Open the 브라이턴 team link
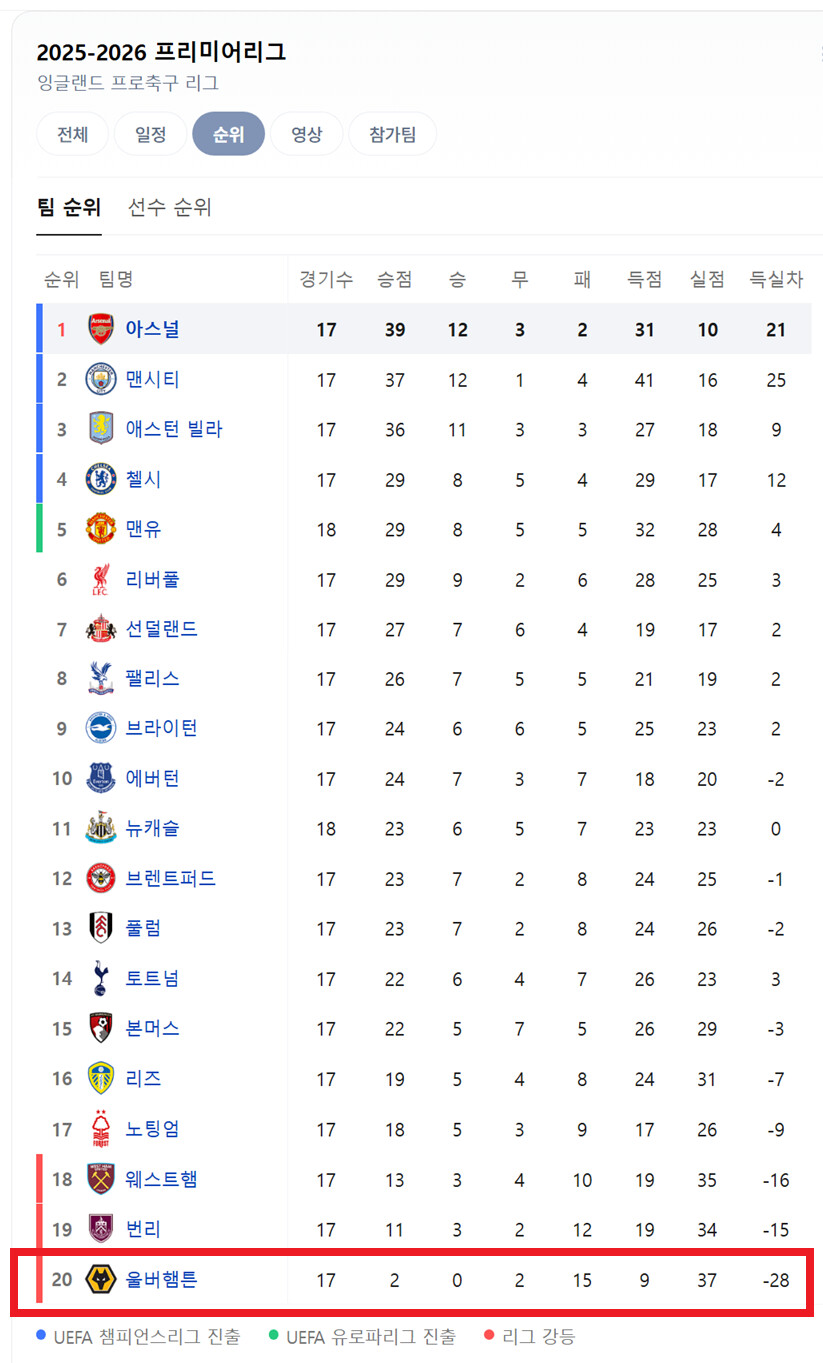The image size is (823, 1363). tap(161, 729)
